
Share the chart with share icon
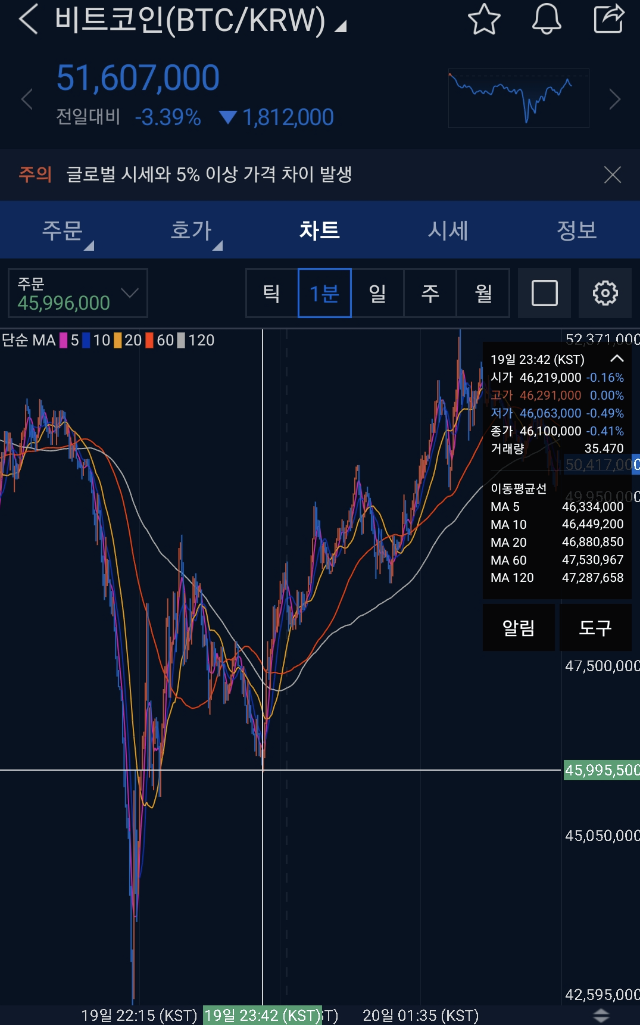[608, 18]
